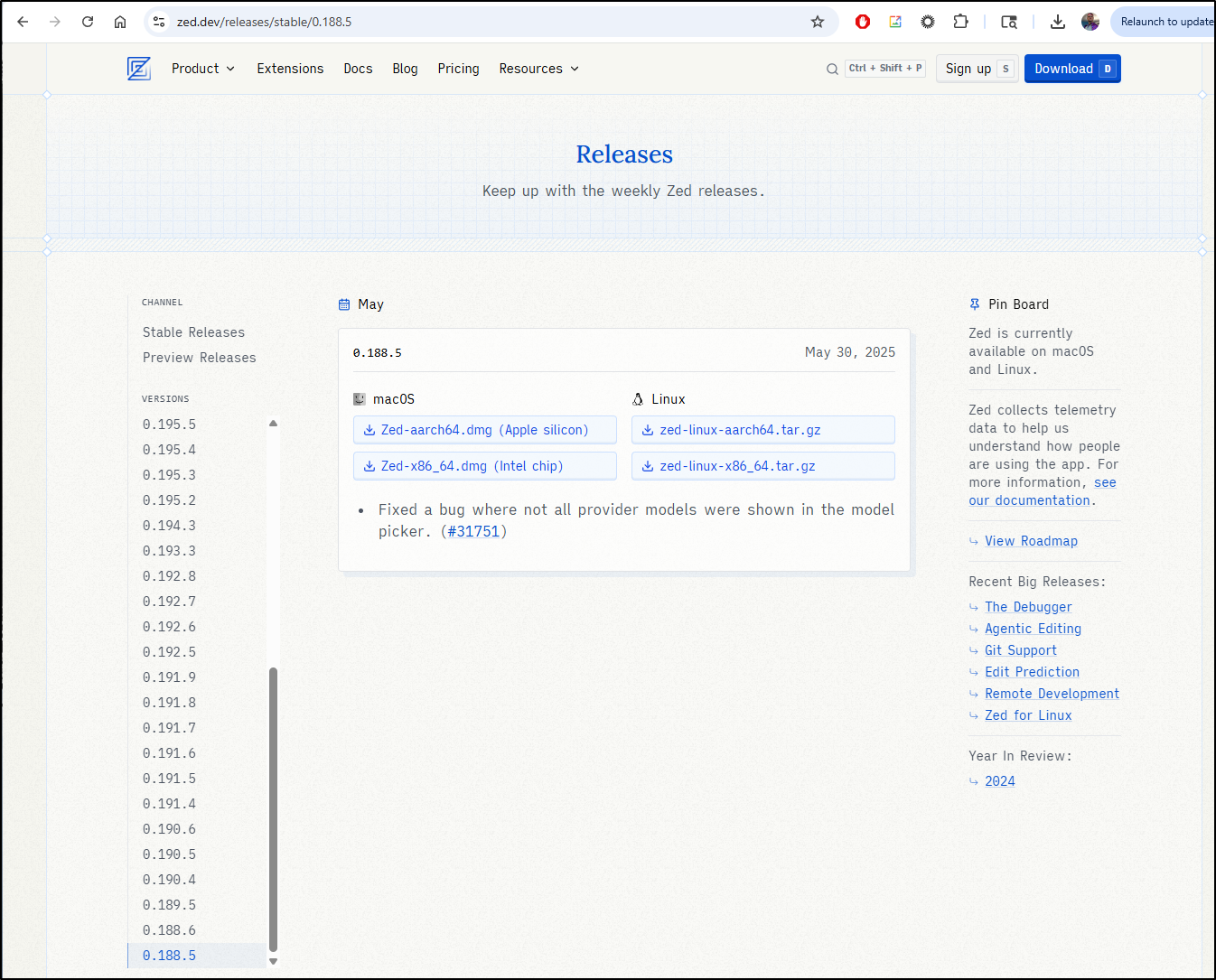Open pull request #31751 link
The image size is (1216, 980).
473,531
